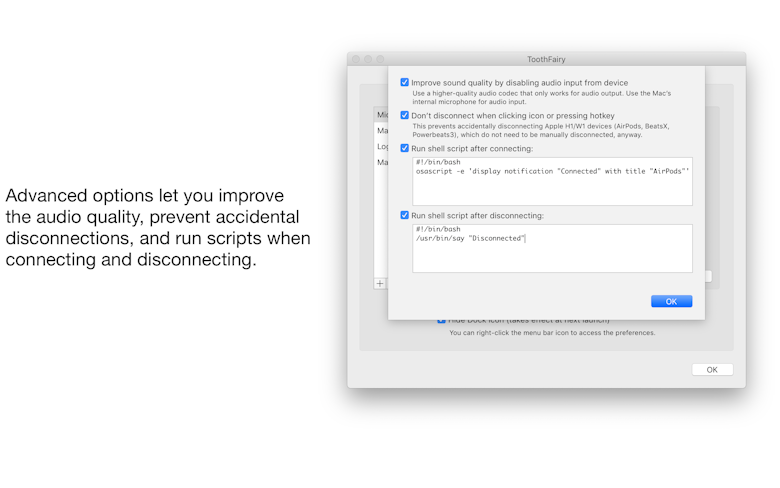Viewport: 780px width, 488px height.
Task: Click the higher-quality audio codec description
Action: point(541,98)
